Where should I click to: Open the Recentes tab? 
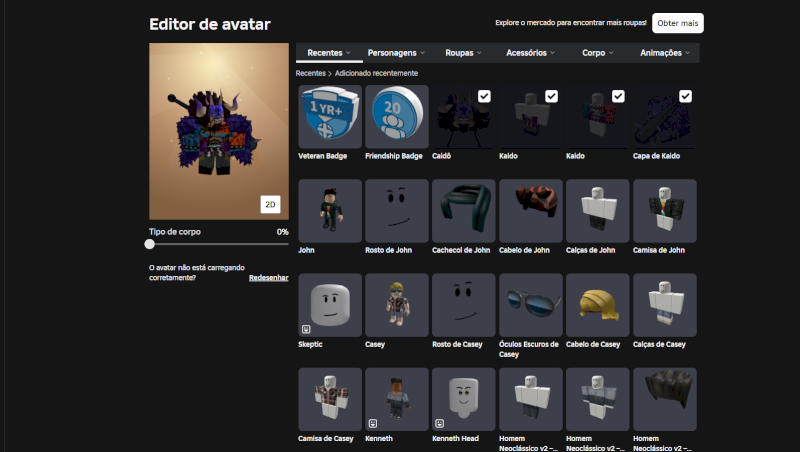(329, 53)
